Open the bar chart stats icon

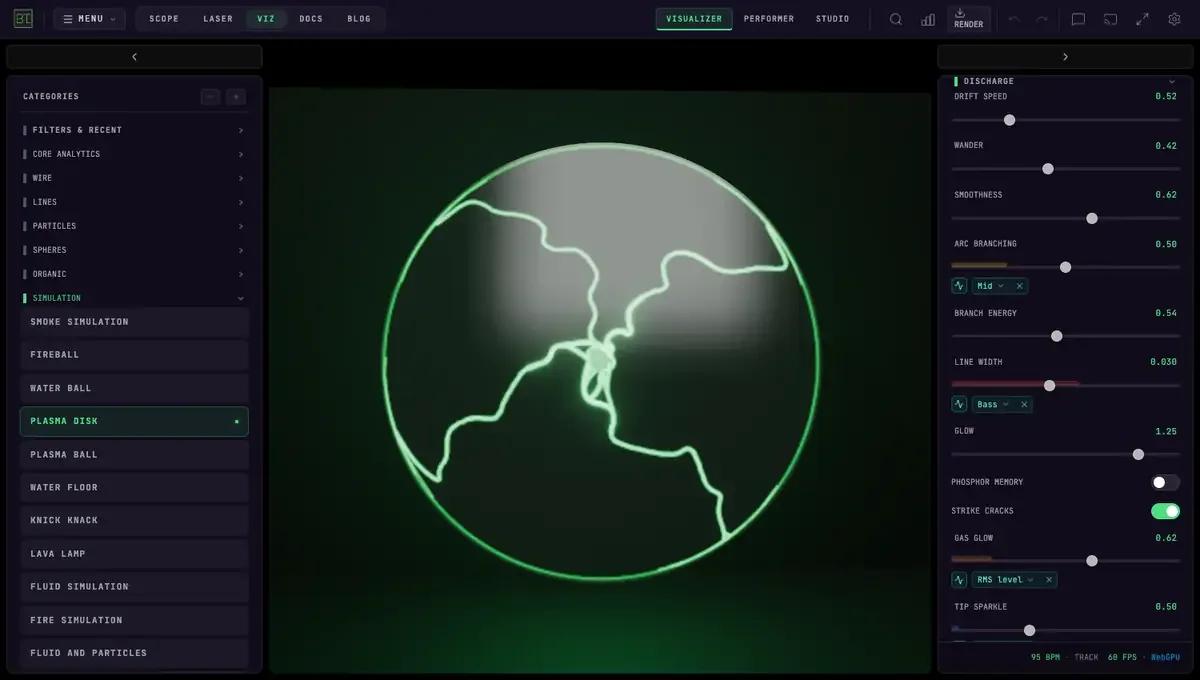928,19
